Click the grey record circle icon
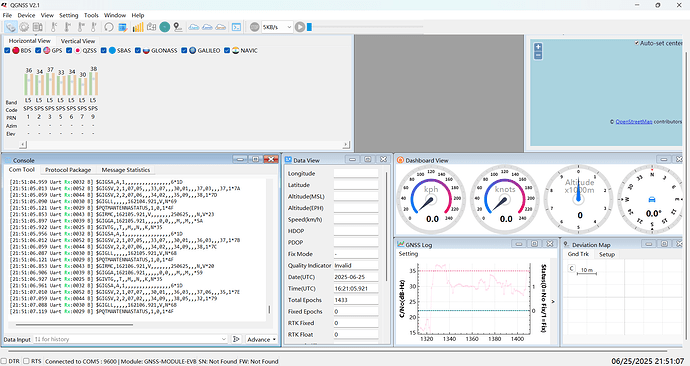The width and height of the screenshot is (690, 366). pyautogui.click(x=254, y=27)
